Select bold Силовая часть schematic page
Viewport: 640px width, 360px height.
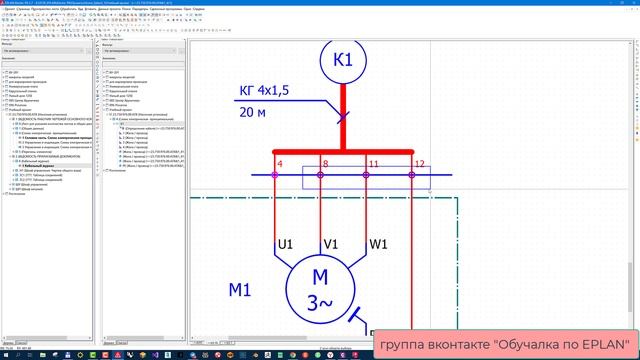[x=57, y=138]
